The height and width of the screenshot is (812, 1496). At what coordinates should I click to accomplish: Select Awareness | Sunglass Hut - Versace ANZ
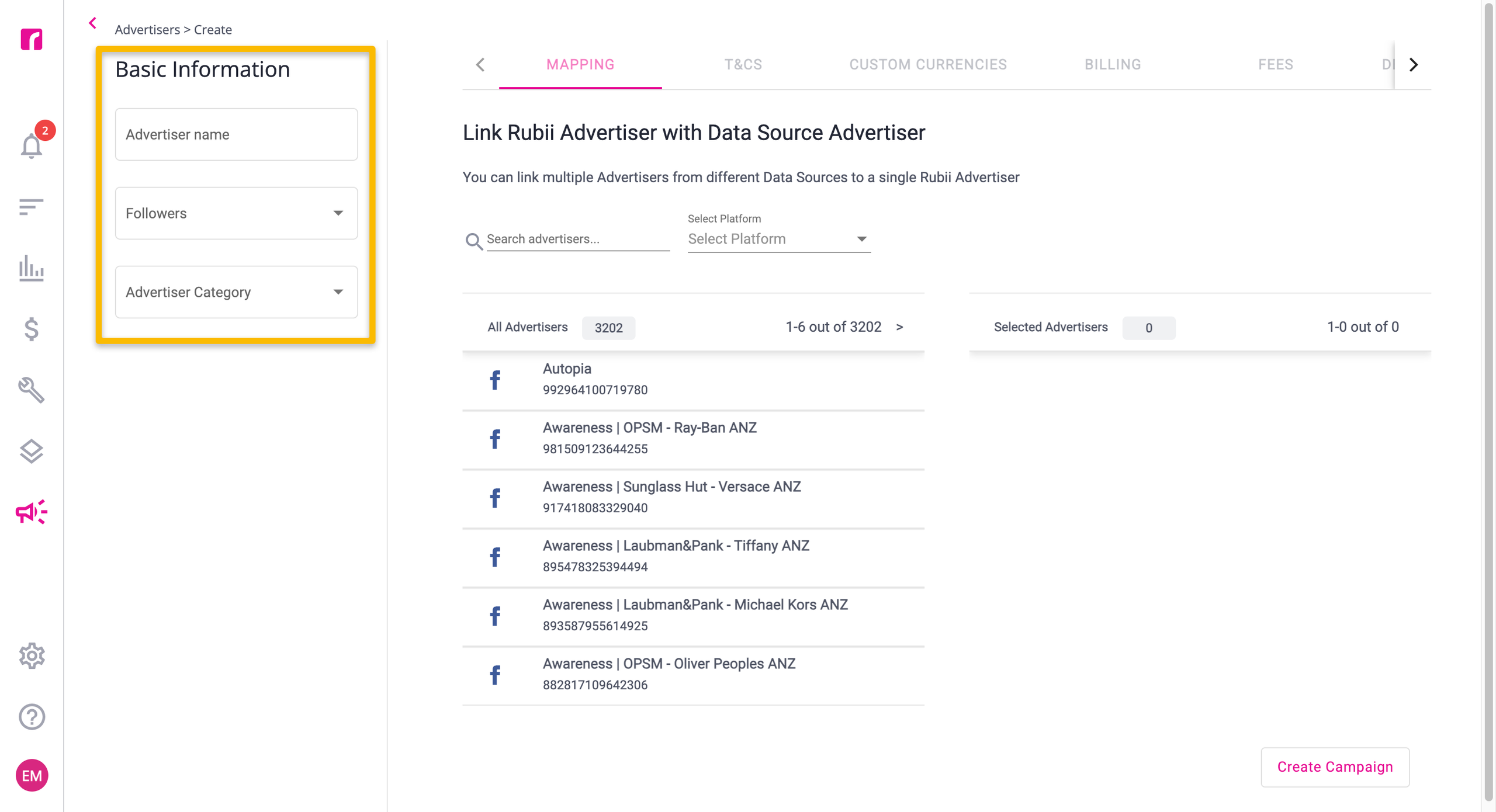tap(693, 498)
